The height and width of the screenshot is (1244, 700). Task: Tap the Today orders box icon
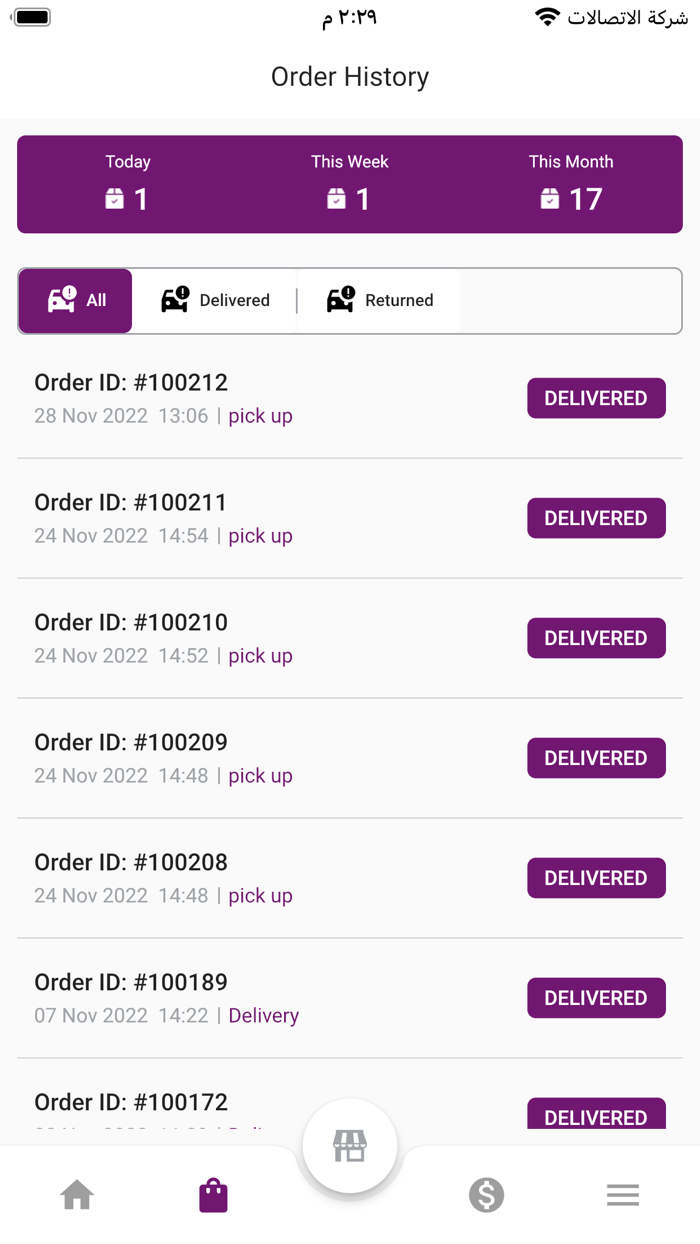[115, 199]
